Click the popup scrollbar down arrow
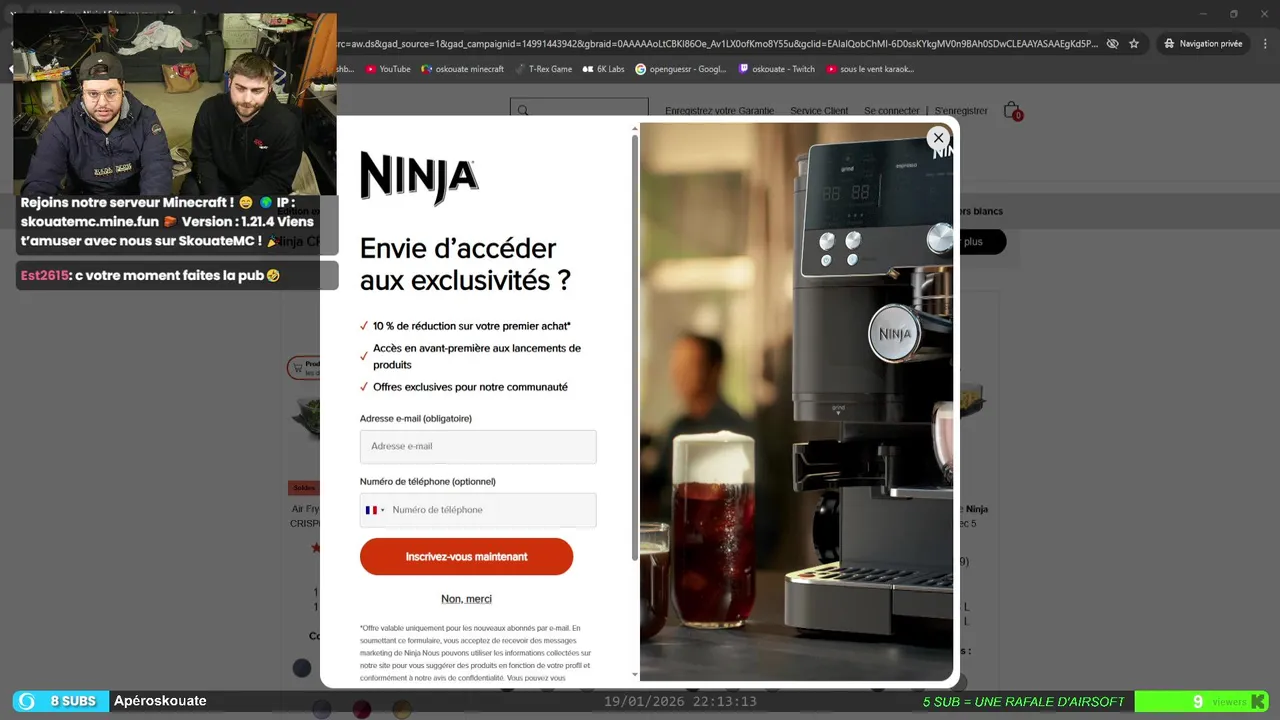1280x720 pixels. point(634,675)
